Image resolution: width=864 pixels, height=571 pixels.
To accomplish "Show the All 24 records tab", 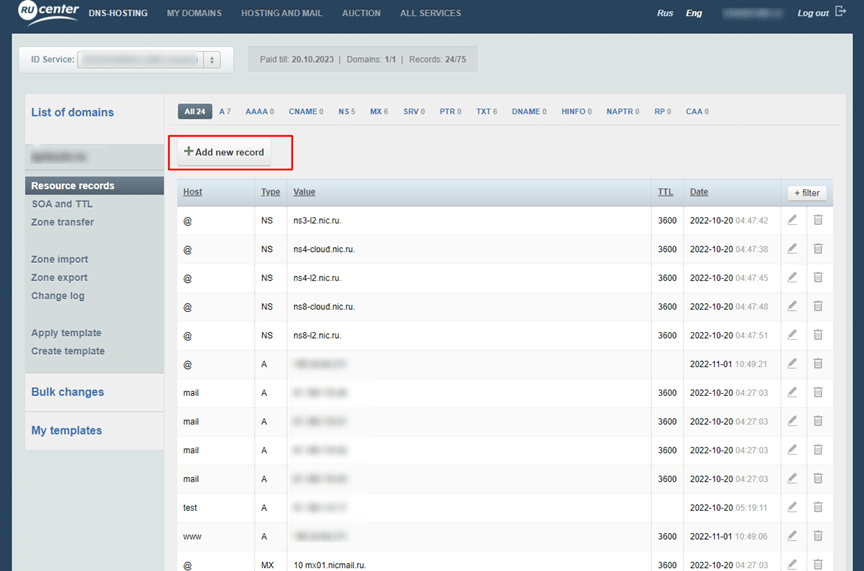I will tap(195, 111).
